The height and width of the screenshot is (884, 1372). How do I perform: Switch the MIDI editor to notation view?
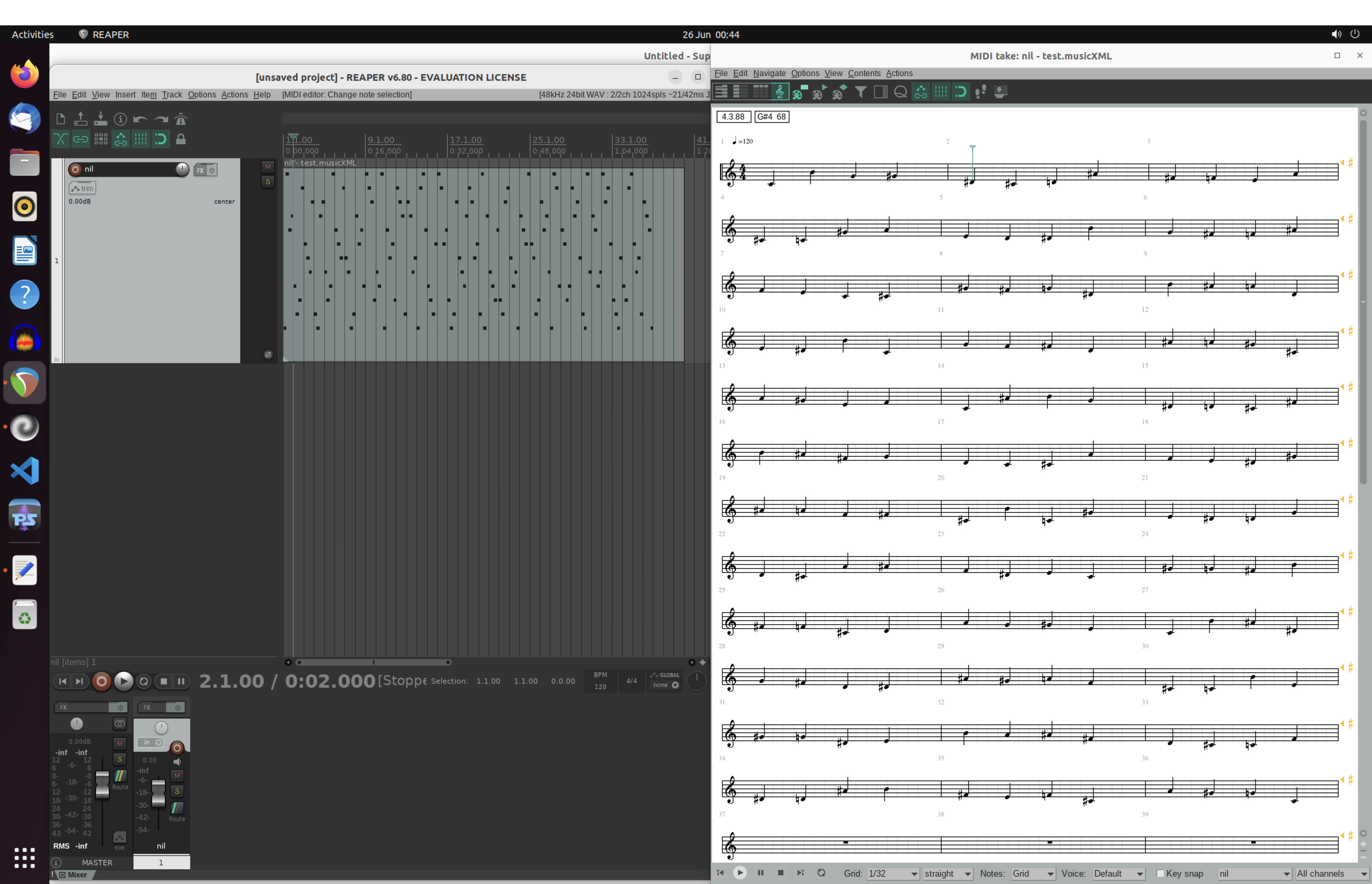781,92
